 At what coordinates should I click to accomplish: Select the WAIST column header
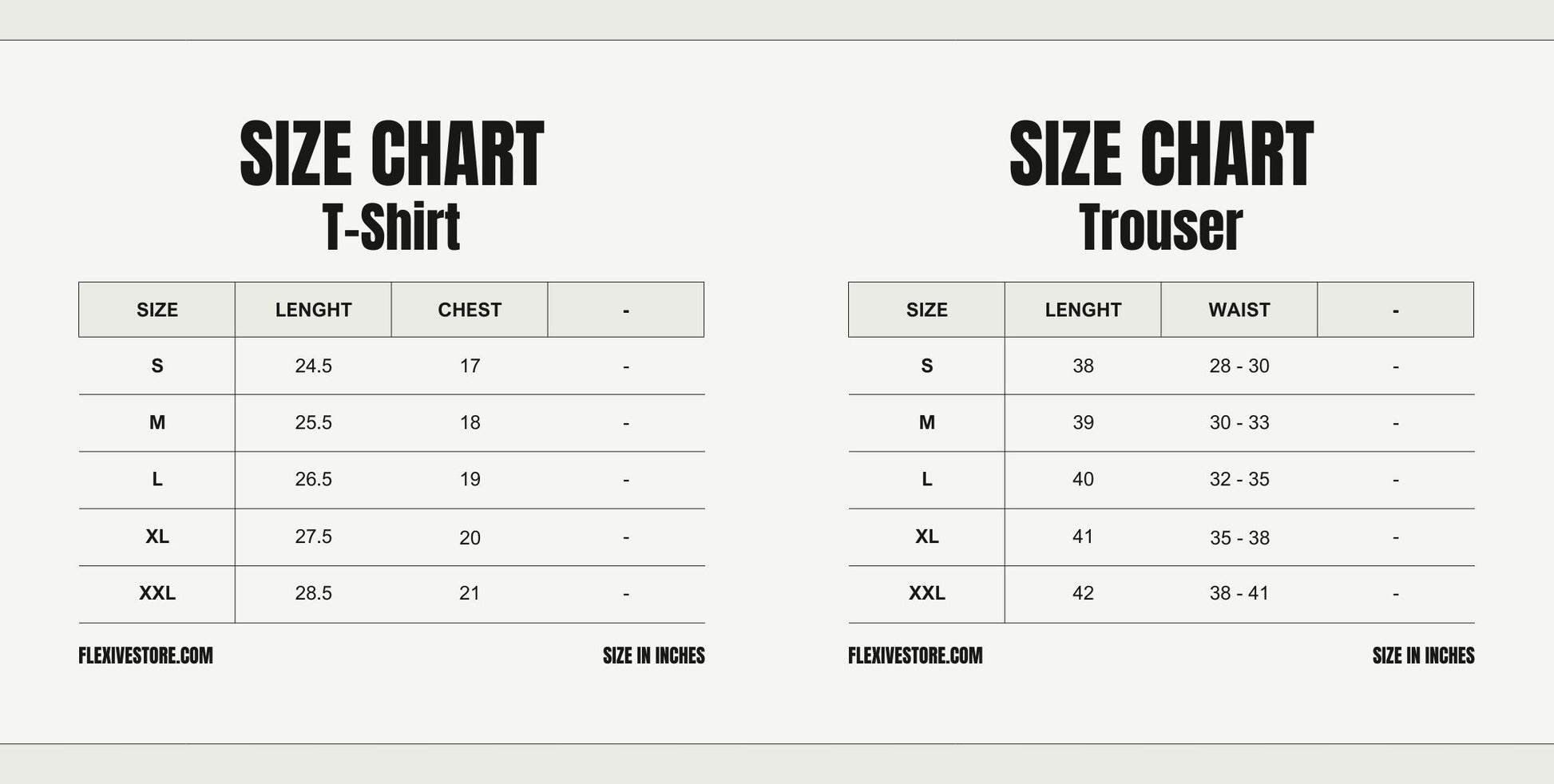pyautogui.click(x=1239, y=310)
